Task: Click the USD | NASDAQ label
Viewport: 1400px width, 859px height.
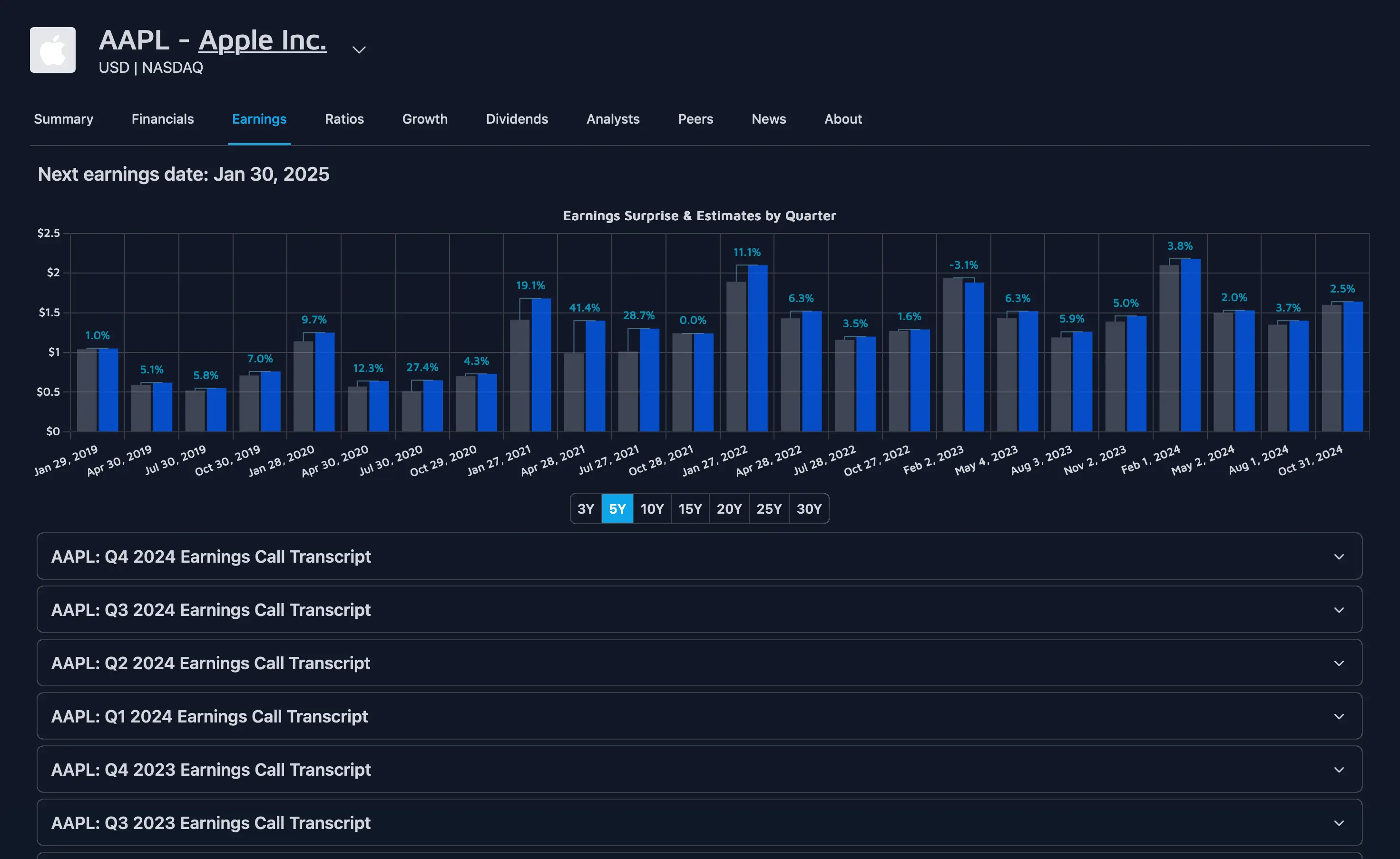Action: click(x=151, y=68)
